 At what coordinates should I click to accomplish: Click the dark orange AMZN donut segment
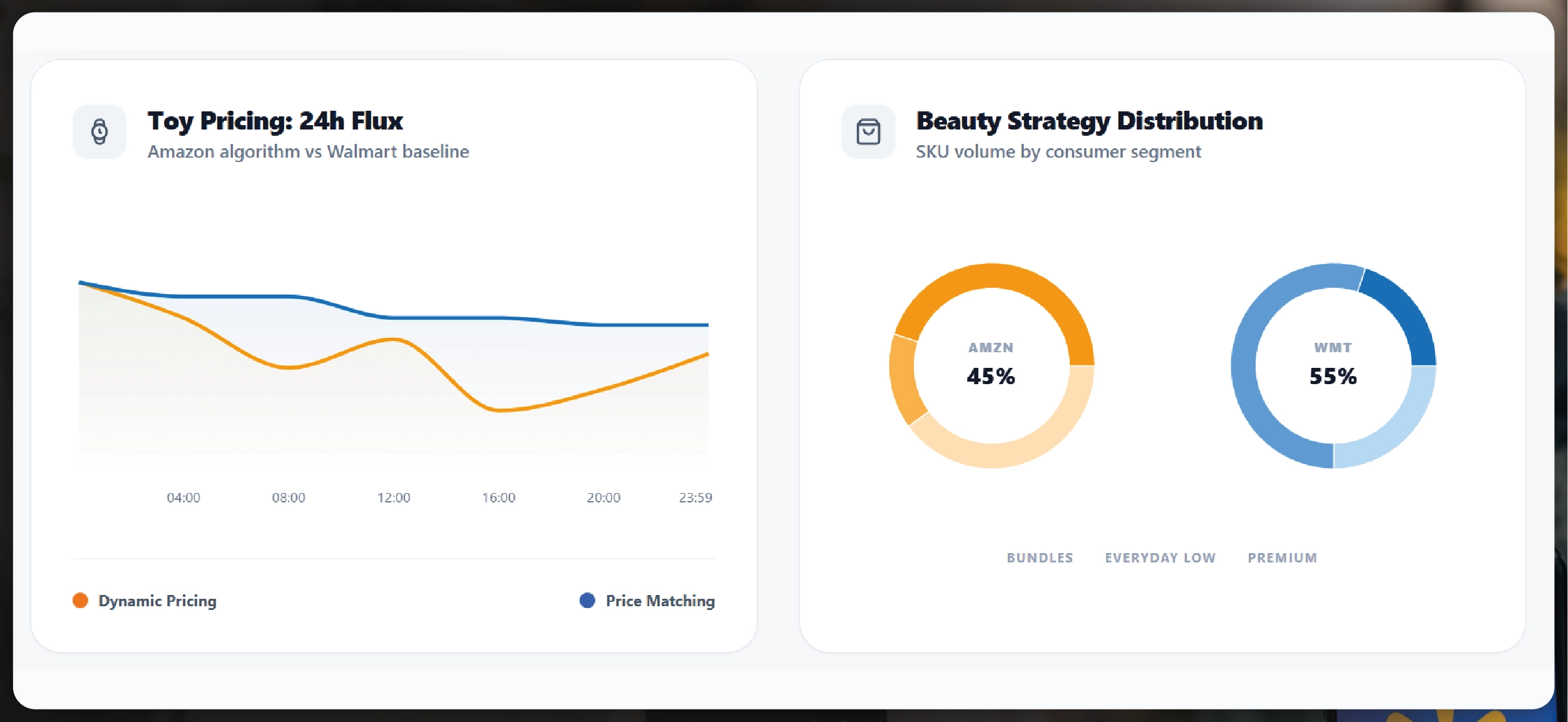(993, 276)
